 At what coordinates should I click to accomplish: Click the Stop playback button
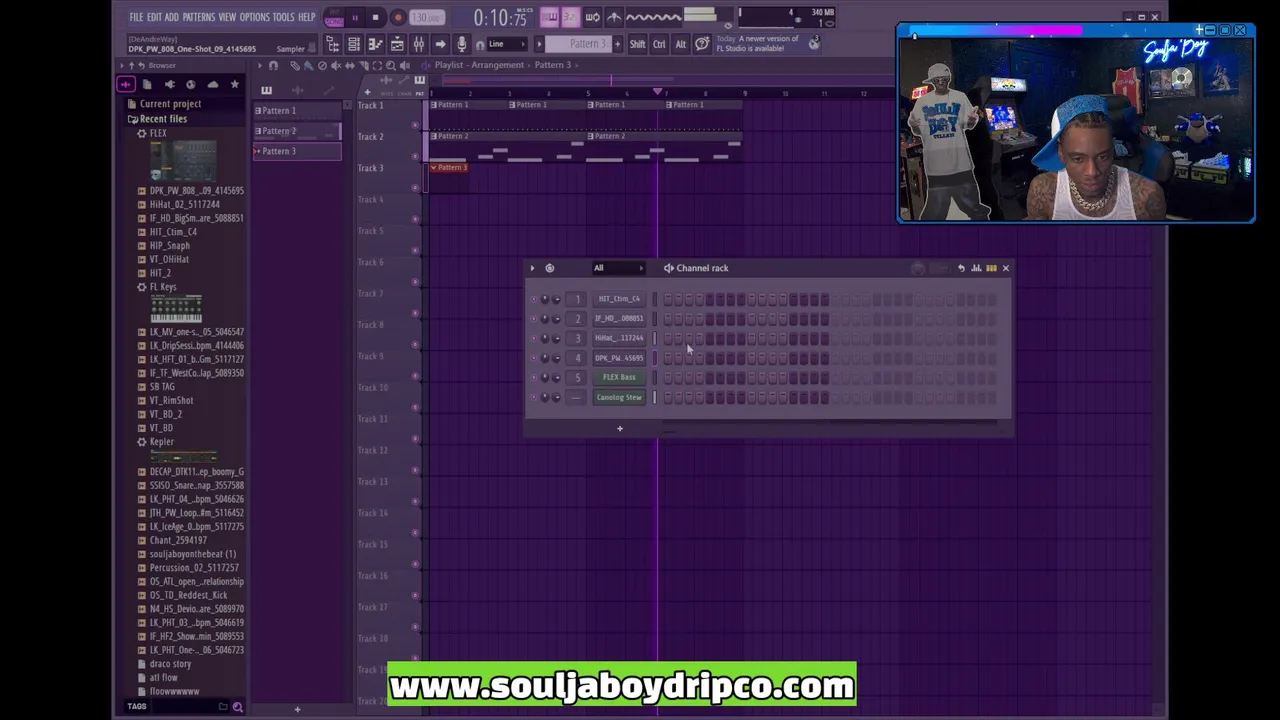375,17
